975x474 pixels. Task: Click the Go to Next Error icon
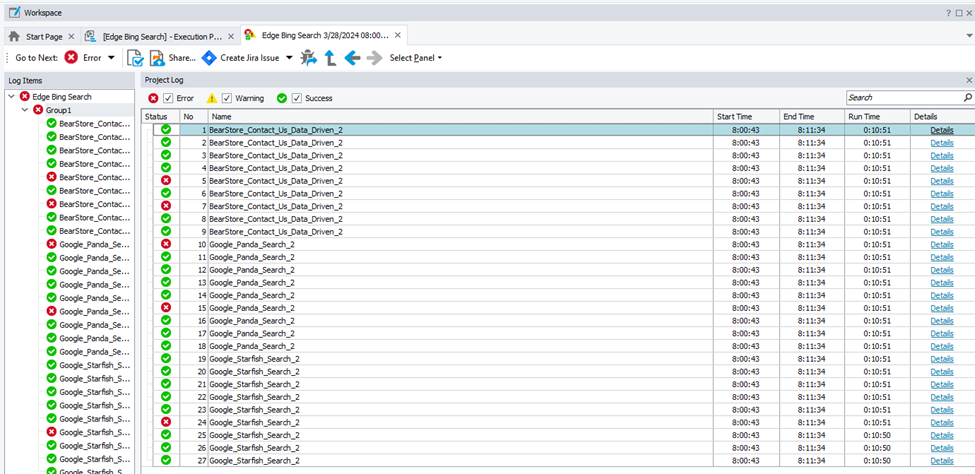[72, 58]
